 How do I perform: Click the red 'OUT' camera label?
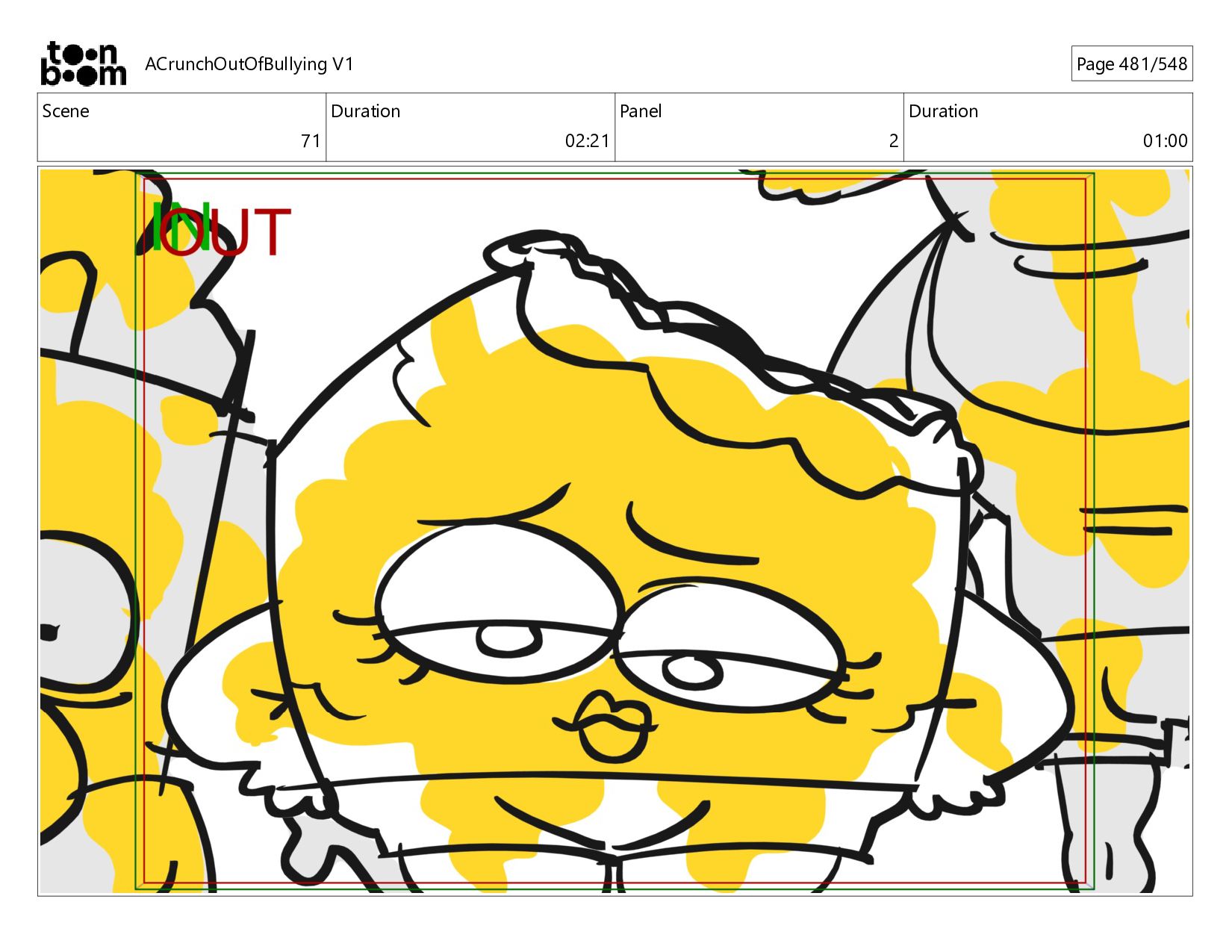[x=225, y=232]
